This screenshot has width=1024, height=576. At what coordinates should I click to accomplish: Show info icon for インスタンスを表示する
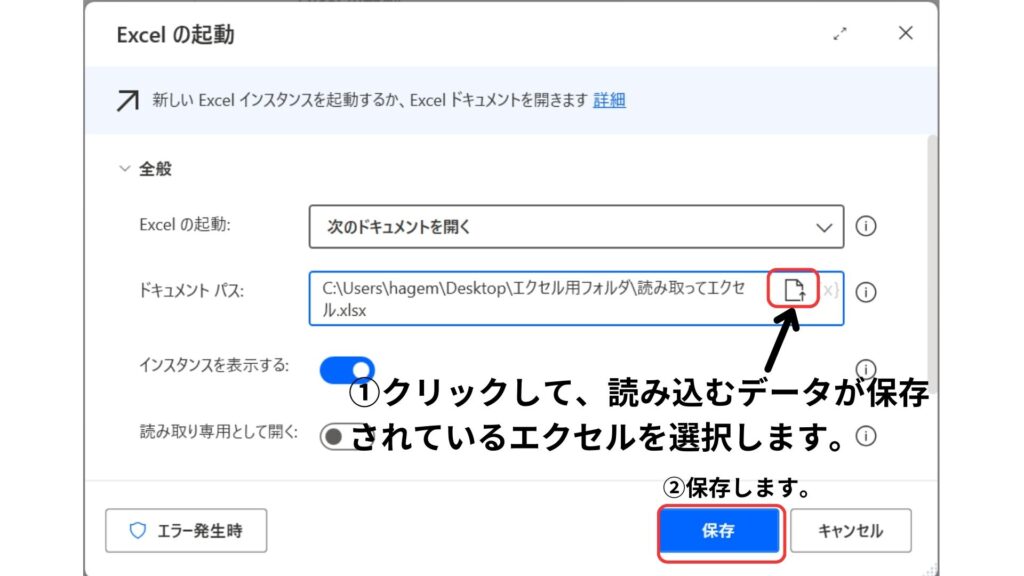click(x=866, y=369)
